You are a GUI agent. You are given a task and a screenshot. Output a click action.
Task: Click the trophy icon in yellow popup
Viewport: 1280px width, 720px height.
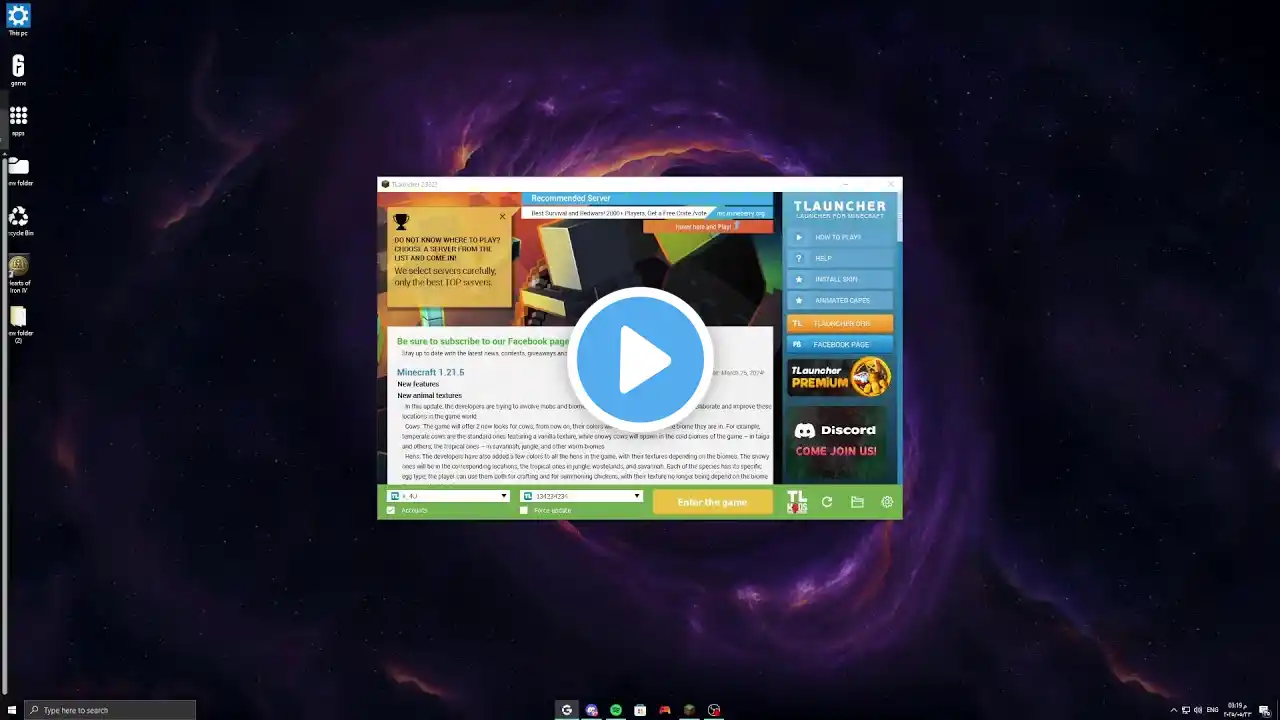point(401,222)
